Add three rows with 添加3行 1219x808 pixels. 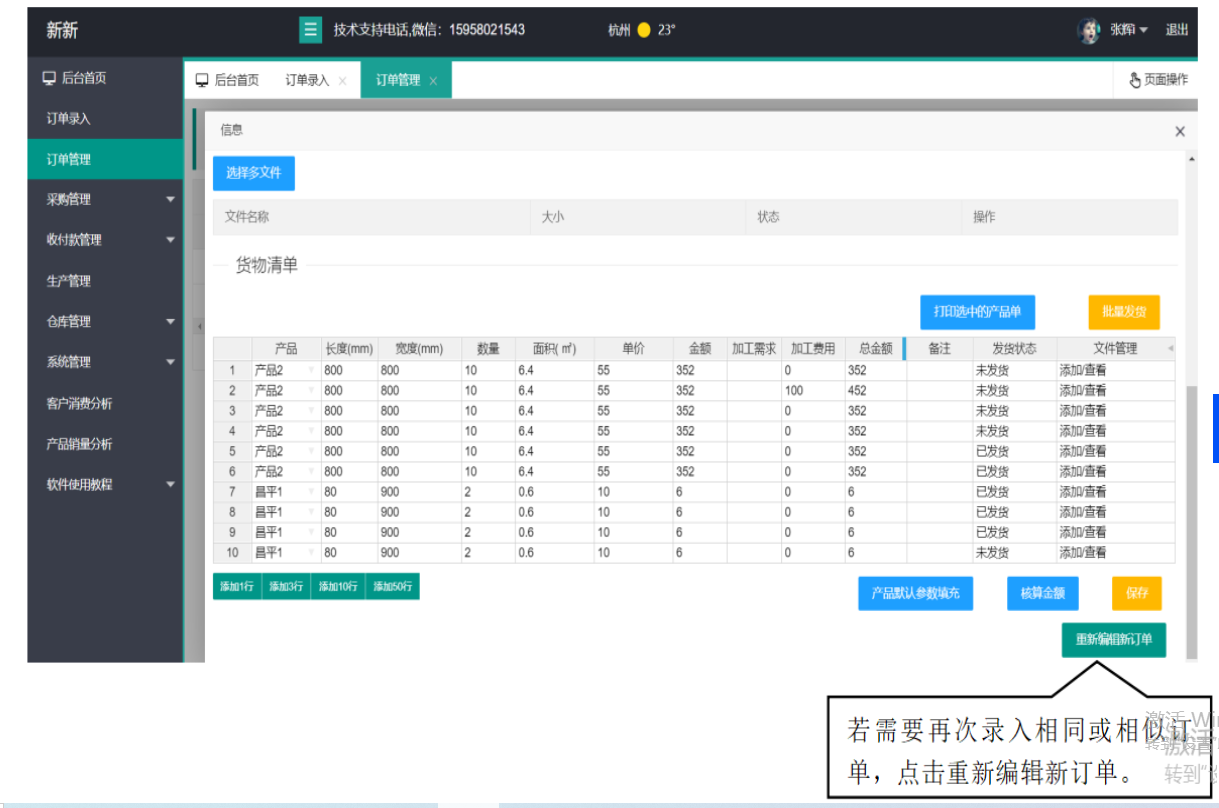[x=286, y=587]
